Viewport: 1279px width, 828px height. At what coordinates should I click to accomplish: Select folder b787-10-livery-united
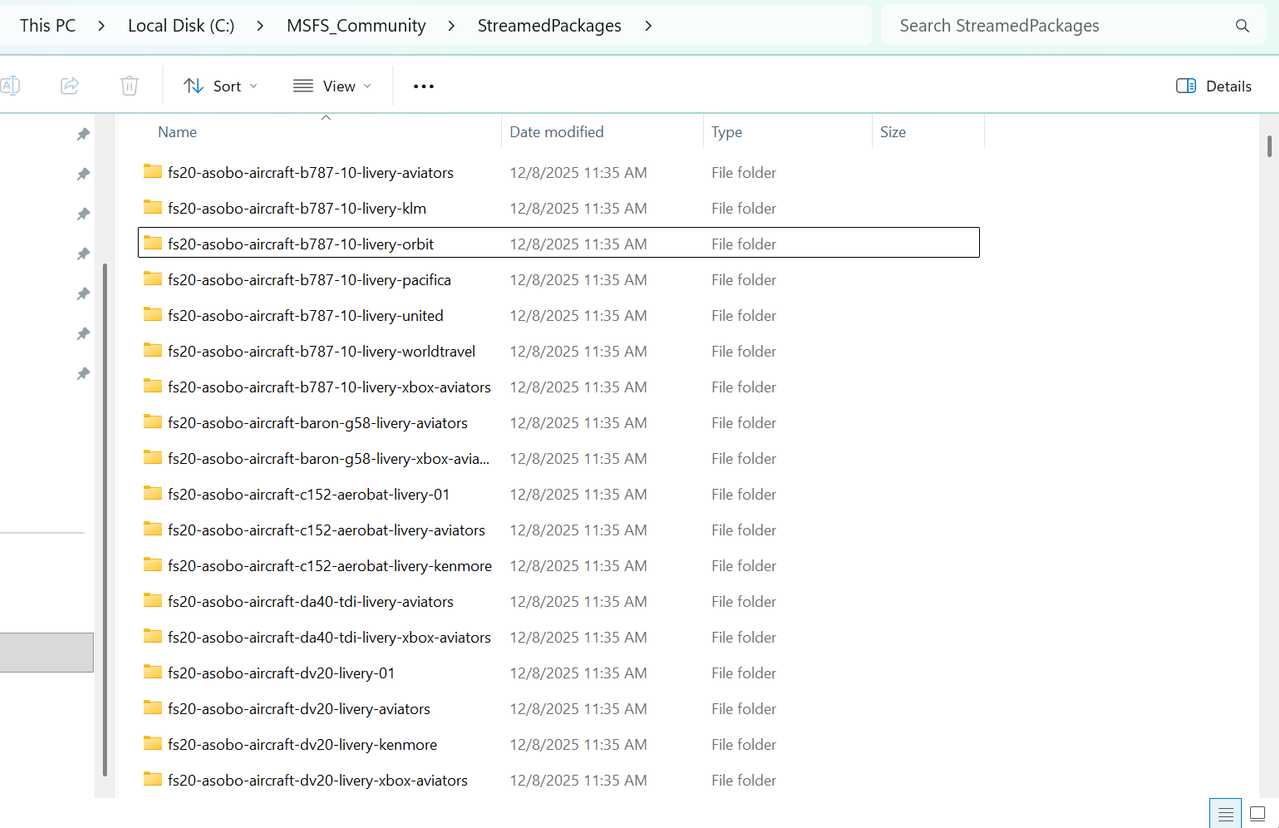tap(558, 316)
